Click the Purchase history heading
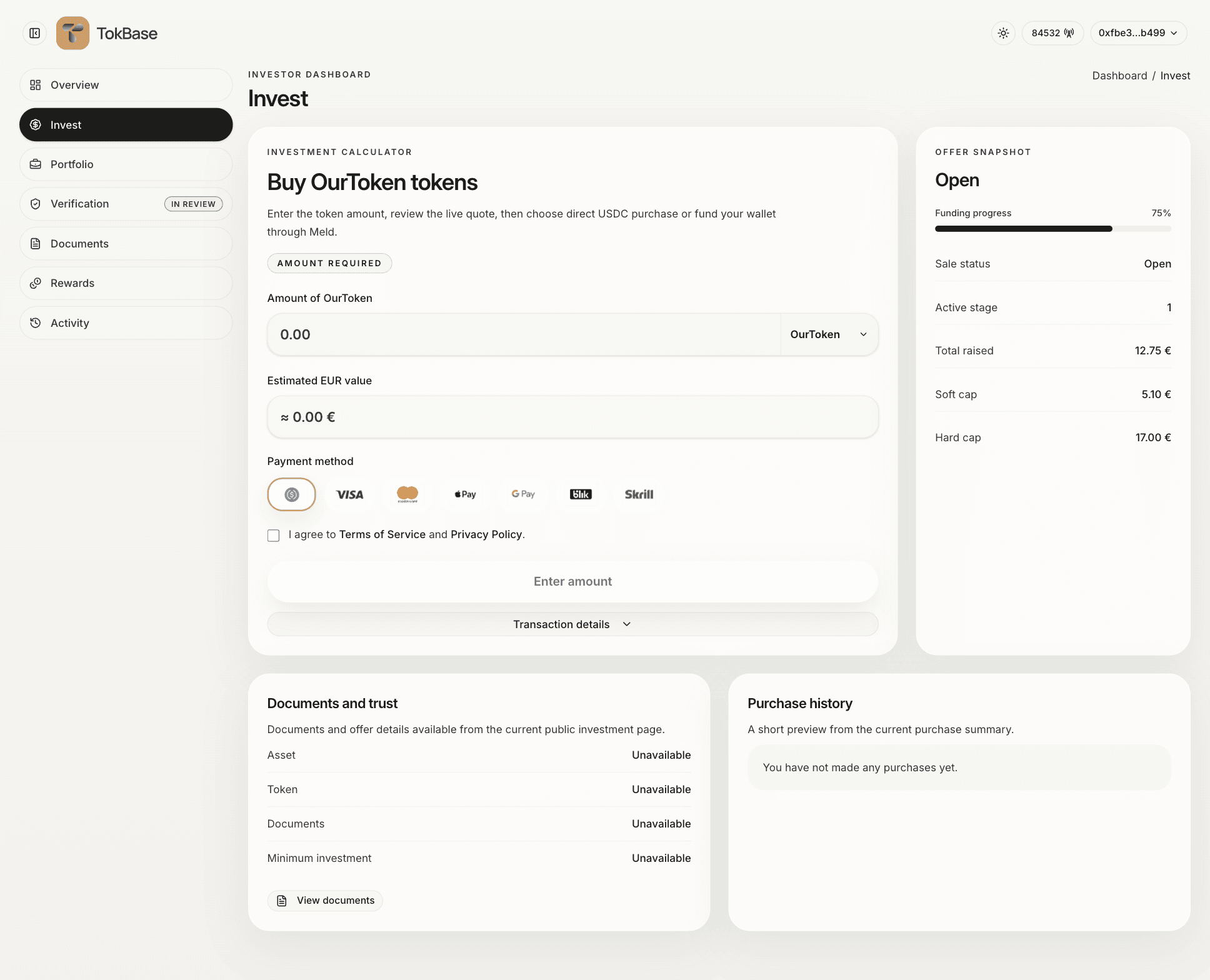 pos(800,704)
